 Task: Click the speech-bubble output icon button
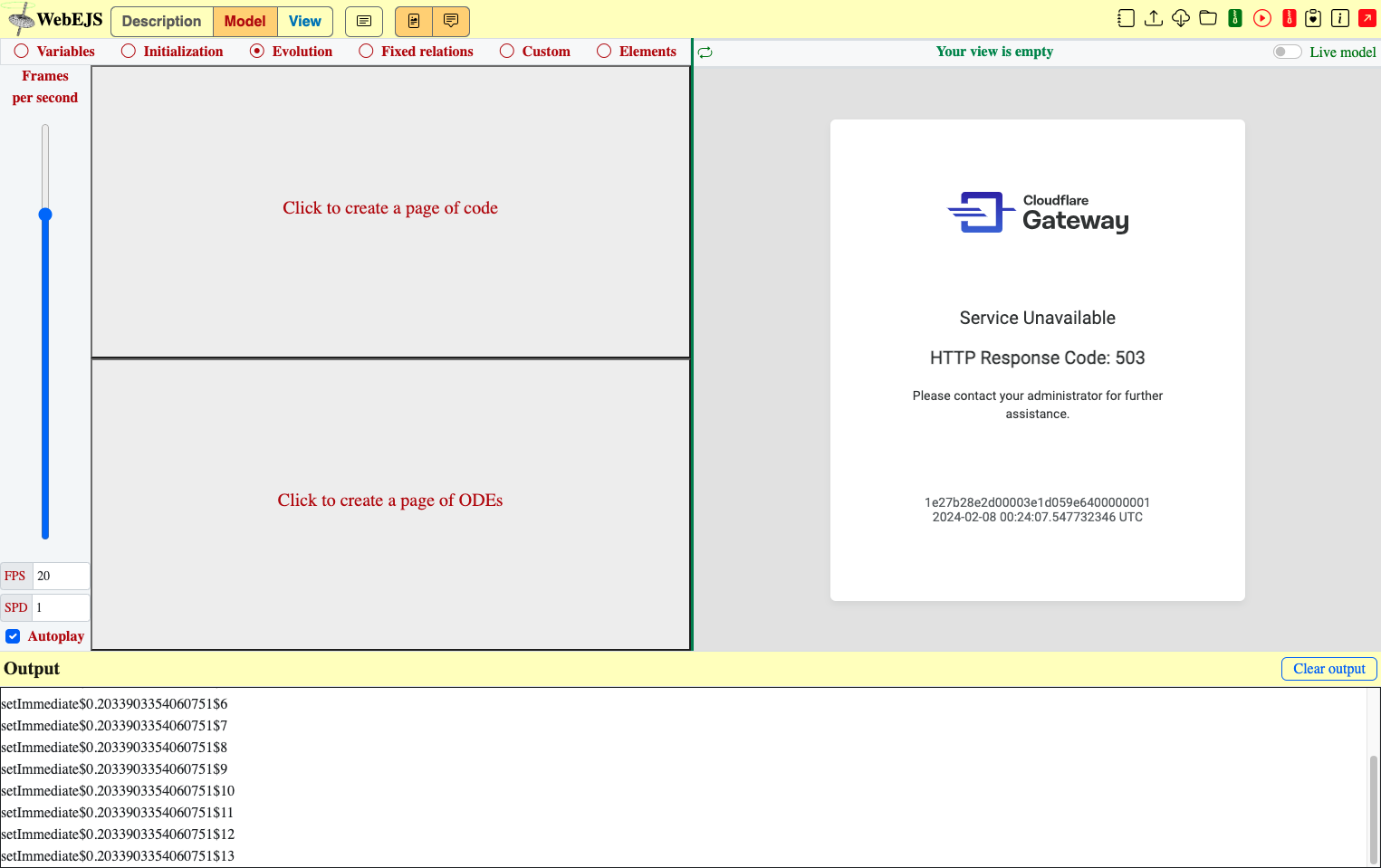point(451,21)
